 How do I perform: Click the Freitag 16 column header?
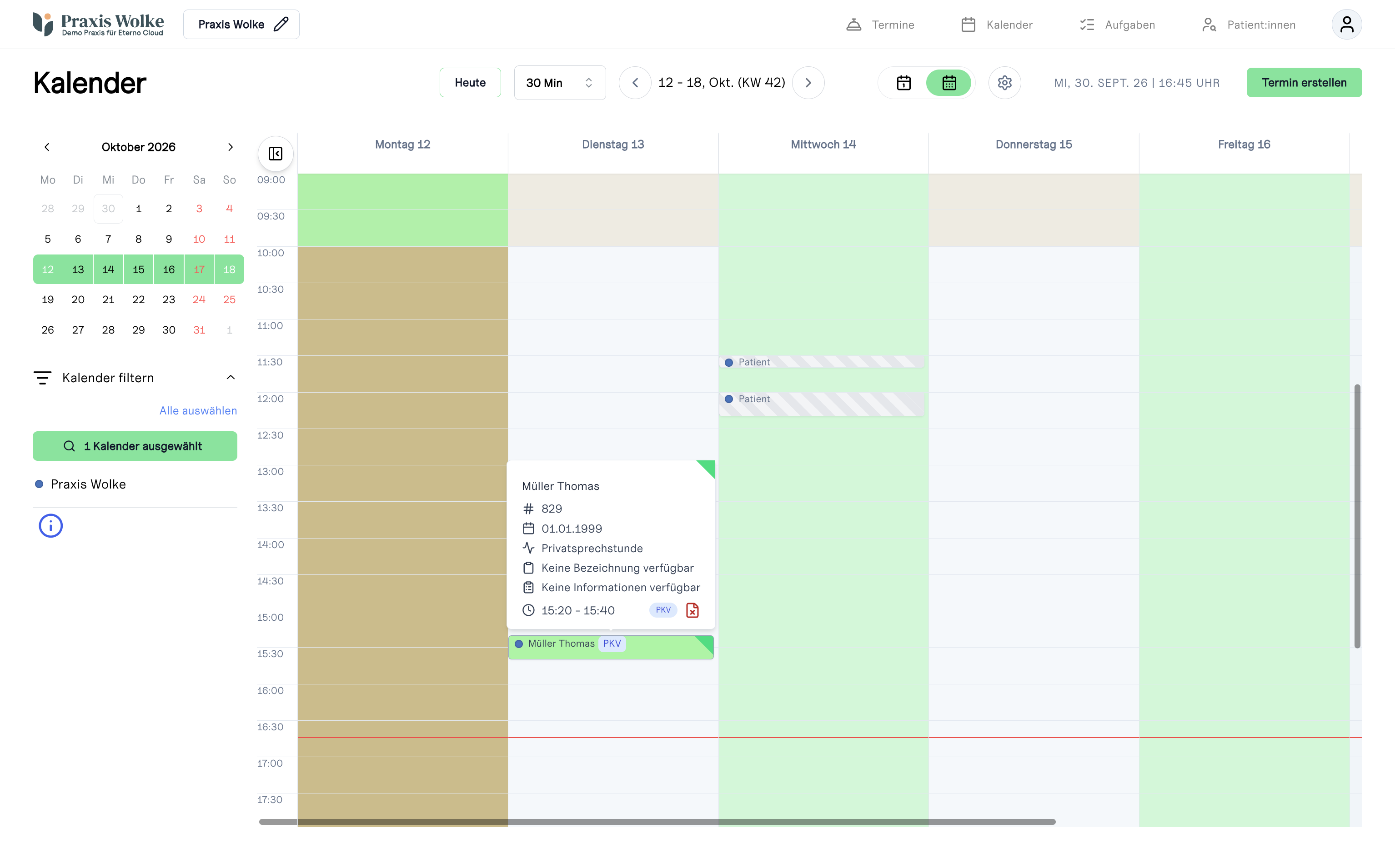(x=1244, y=145)
